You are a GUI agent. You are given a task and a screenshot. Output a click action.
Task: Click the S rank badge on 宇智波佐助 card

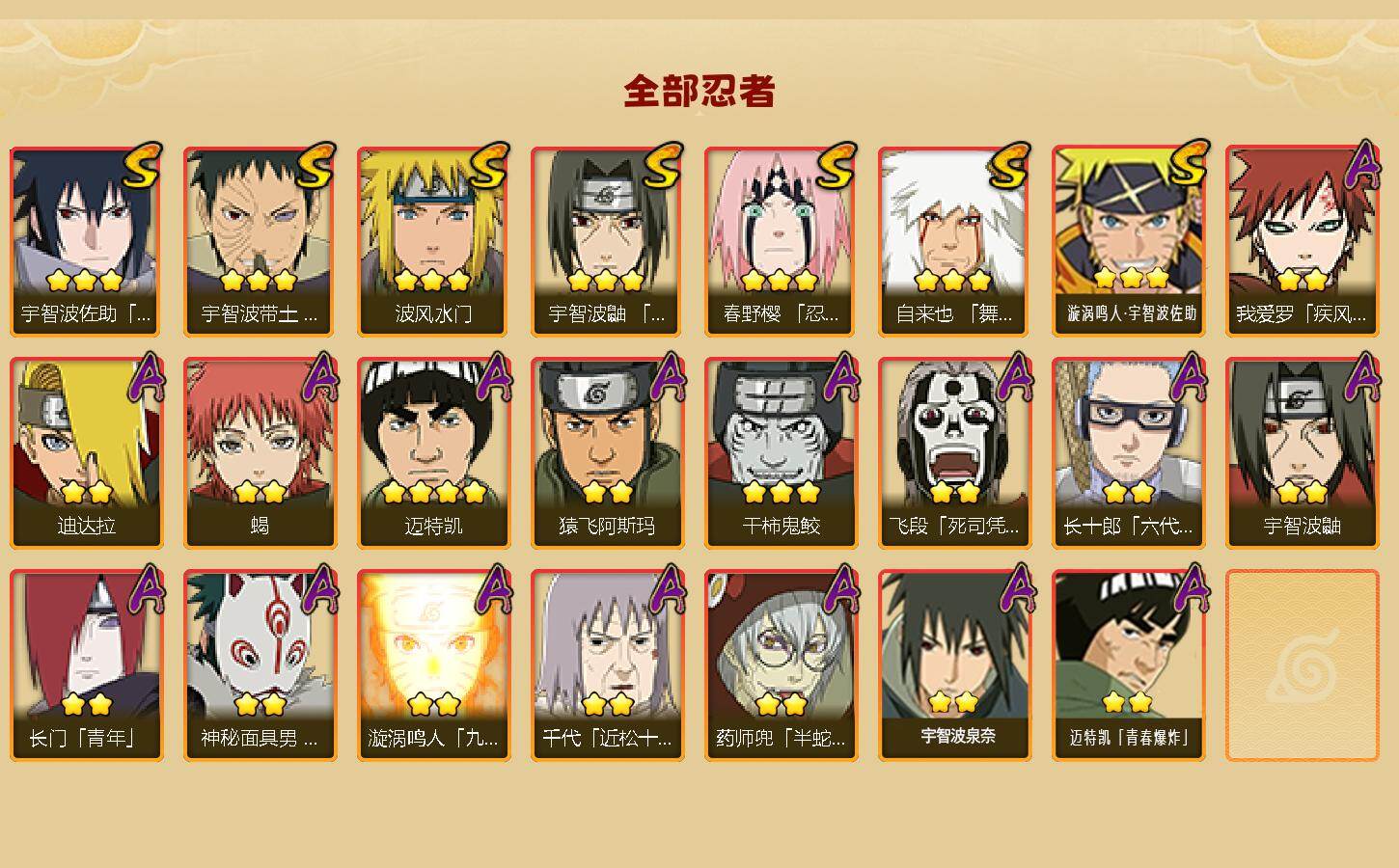pos(142,166)
